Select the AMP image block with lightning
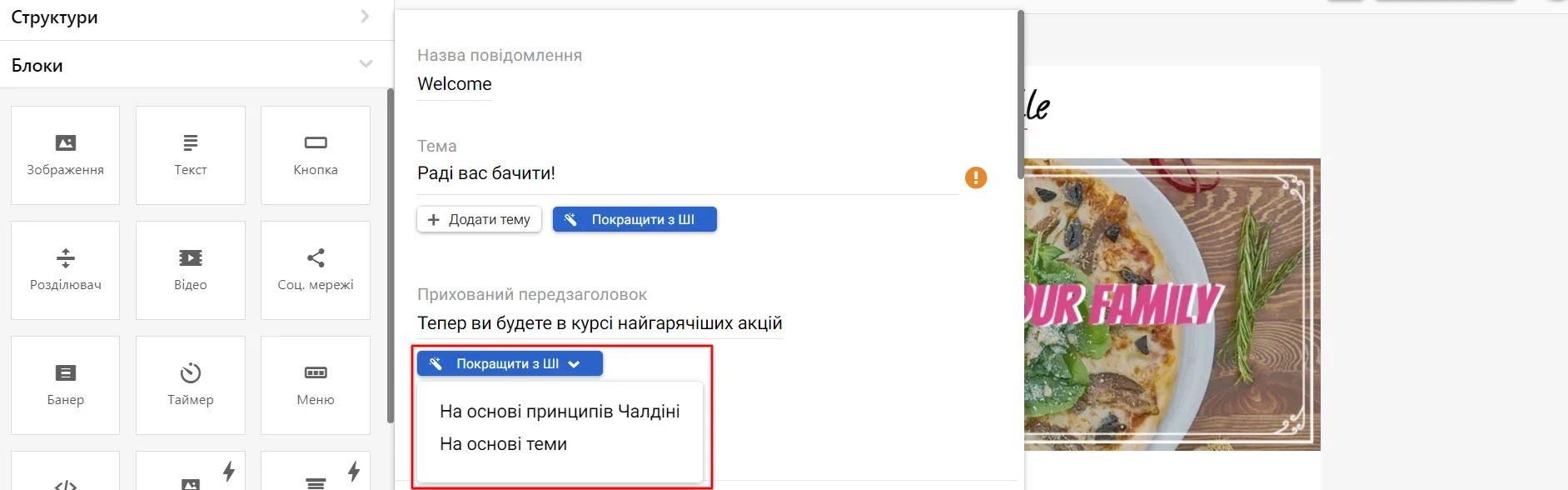The height and width of the screenshot is (490, 1568). [x=191, y=472]
